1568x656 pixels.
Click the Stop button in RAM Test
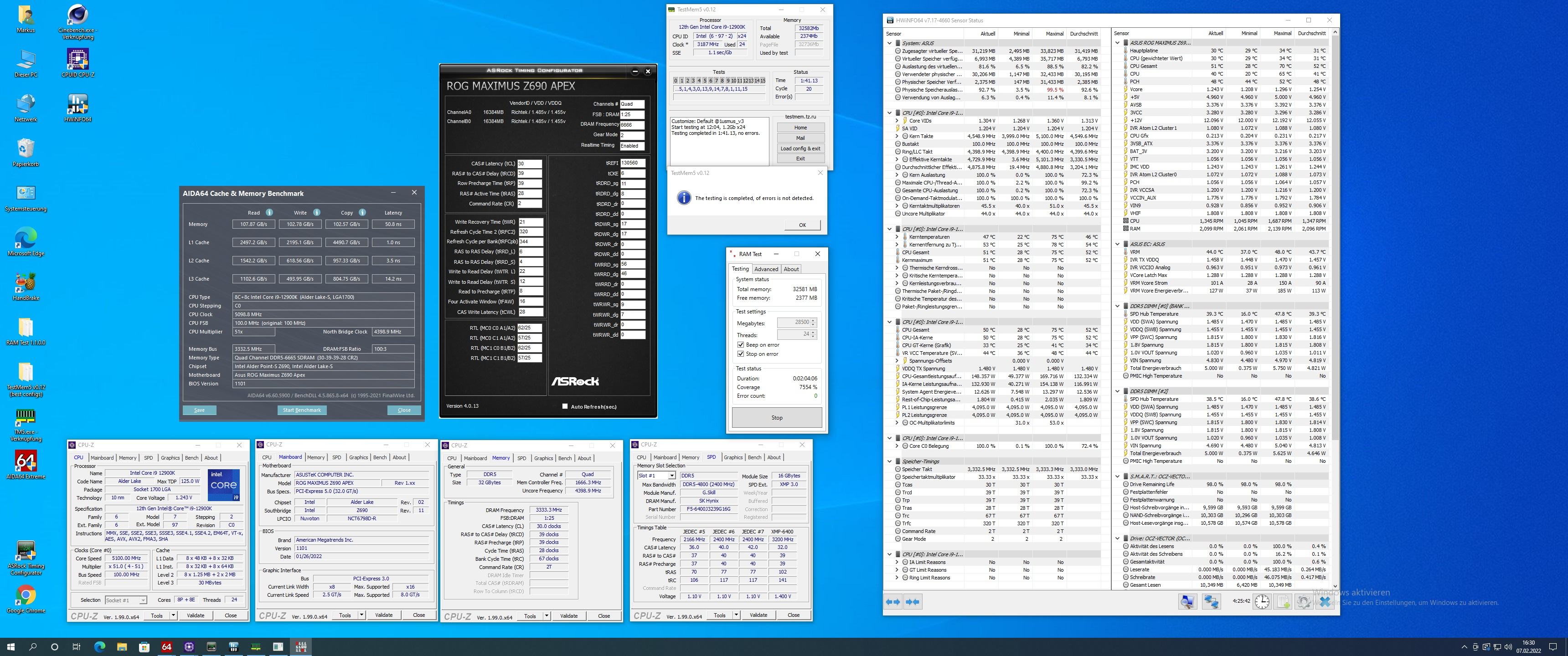click(777, 418)
